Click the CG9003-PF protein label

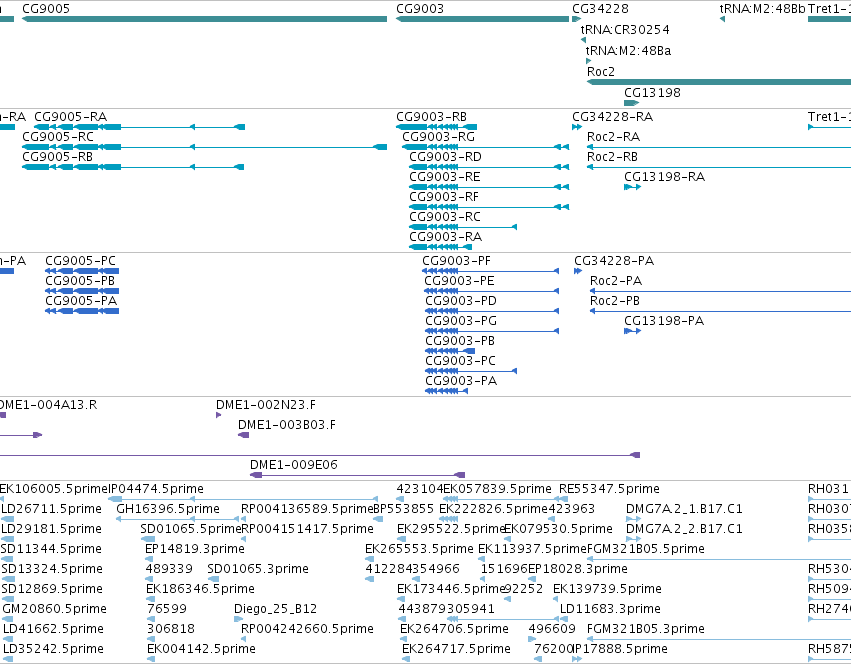point(456,261)
